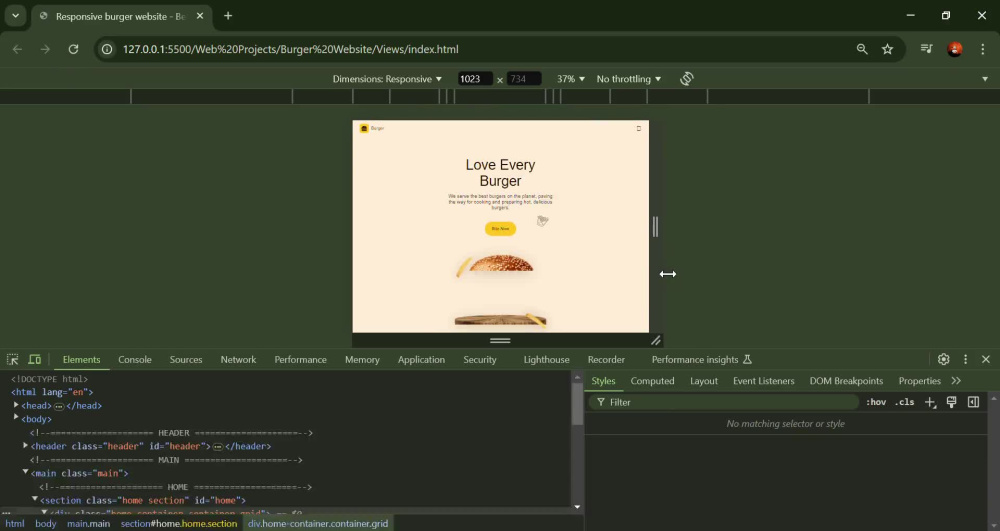
Task: View site information icon
Action: (x=108, y=49)
